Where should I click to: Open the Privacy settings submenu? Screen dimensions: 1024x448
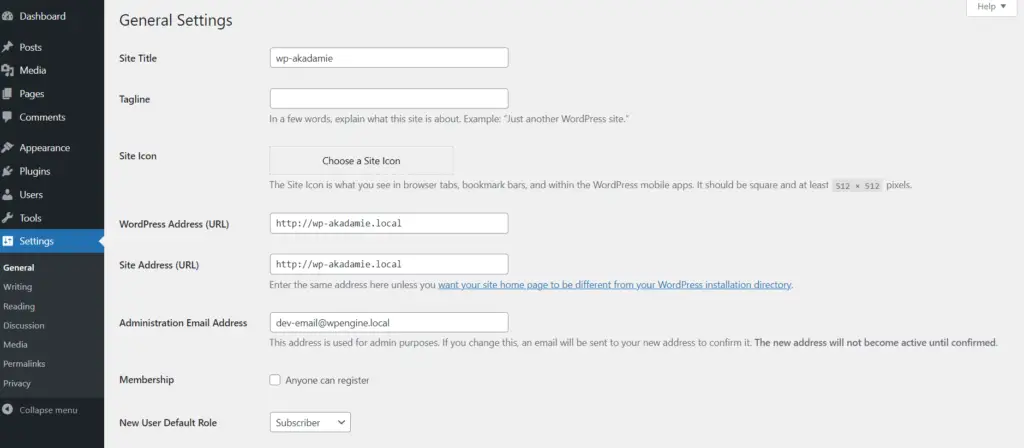(17, 383)
